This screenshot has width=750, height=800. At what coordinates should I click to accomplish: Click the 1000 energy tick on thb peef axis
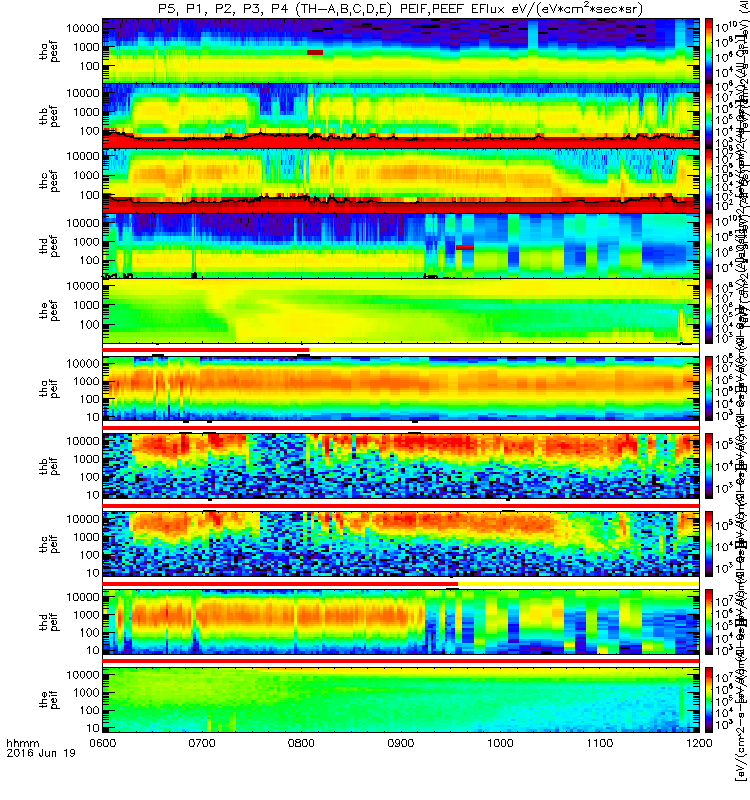click(x=85, y=112)
